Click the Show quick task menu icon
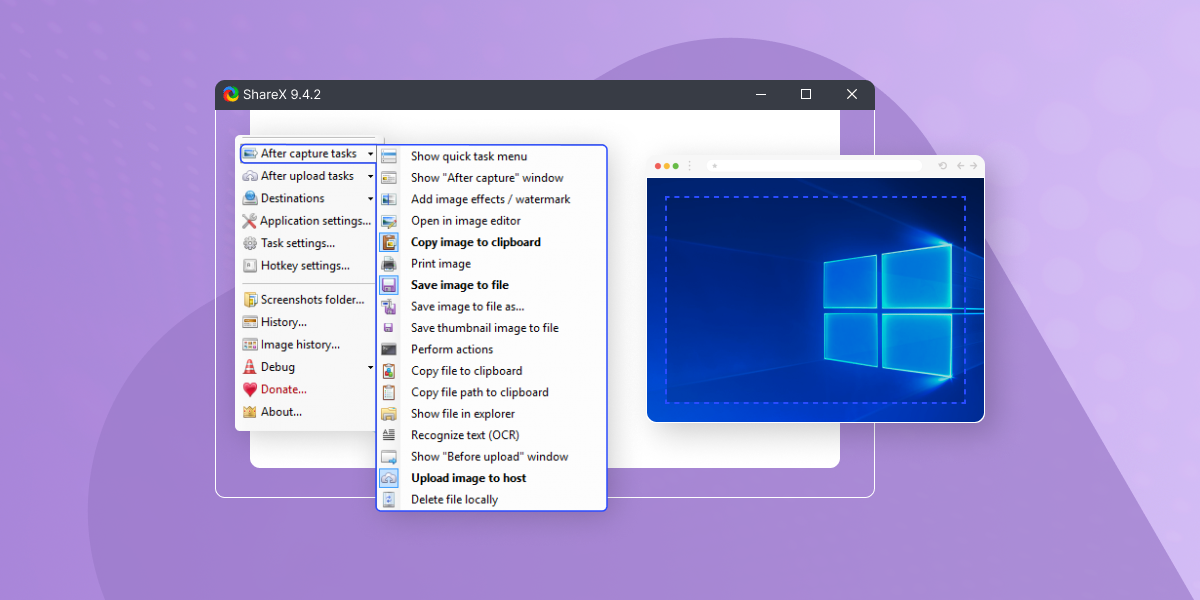The image size is (1200, 600). tap(389, 156)
